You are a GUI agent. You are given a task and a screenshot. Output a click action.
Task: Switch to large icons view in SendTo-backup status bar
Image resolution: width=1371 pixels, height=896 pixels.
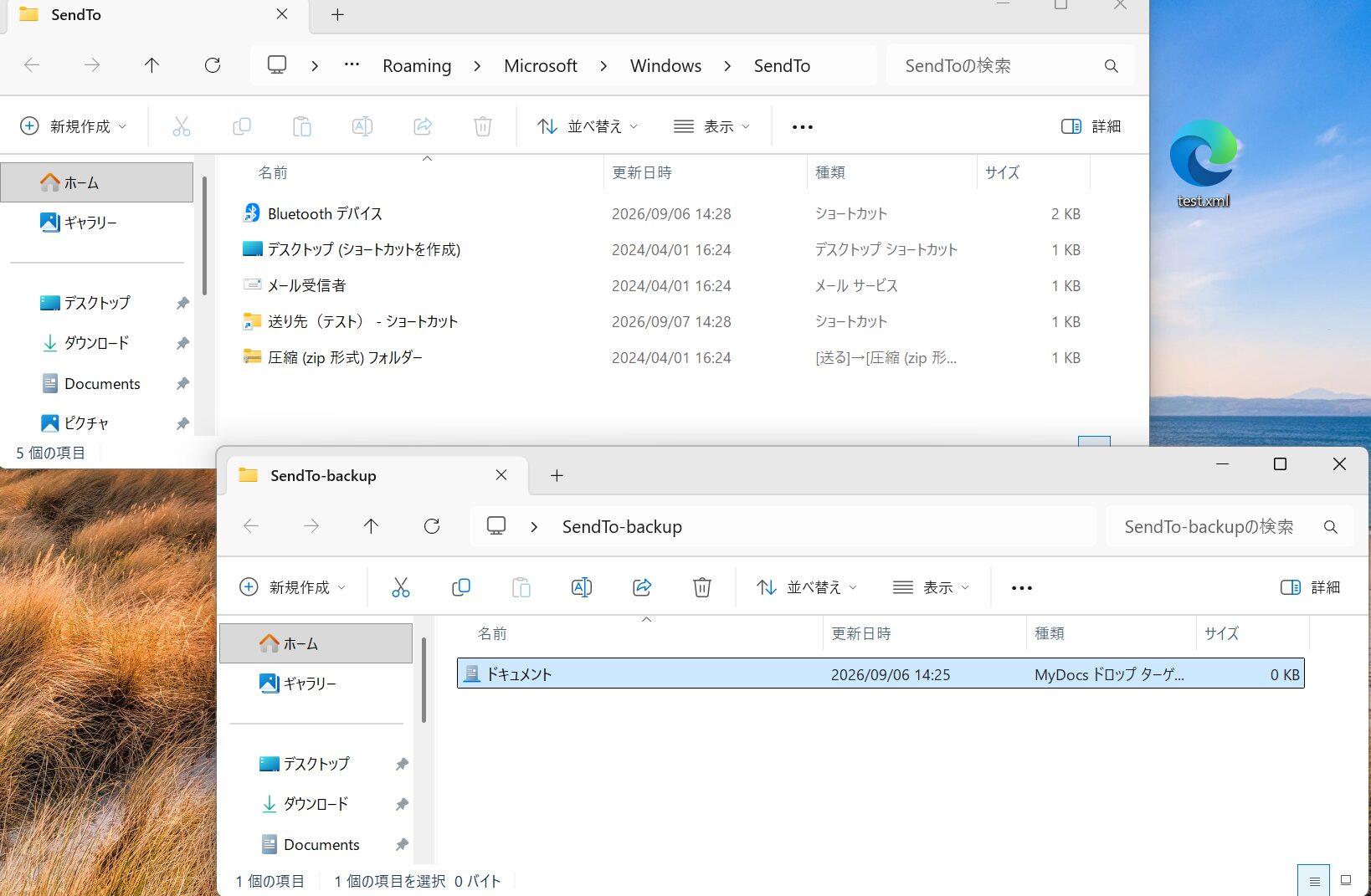click(1346, 880)
